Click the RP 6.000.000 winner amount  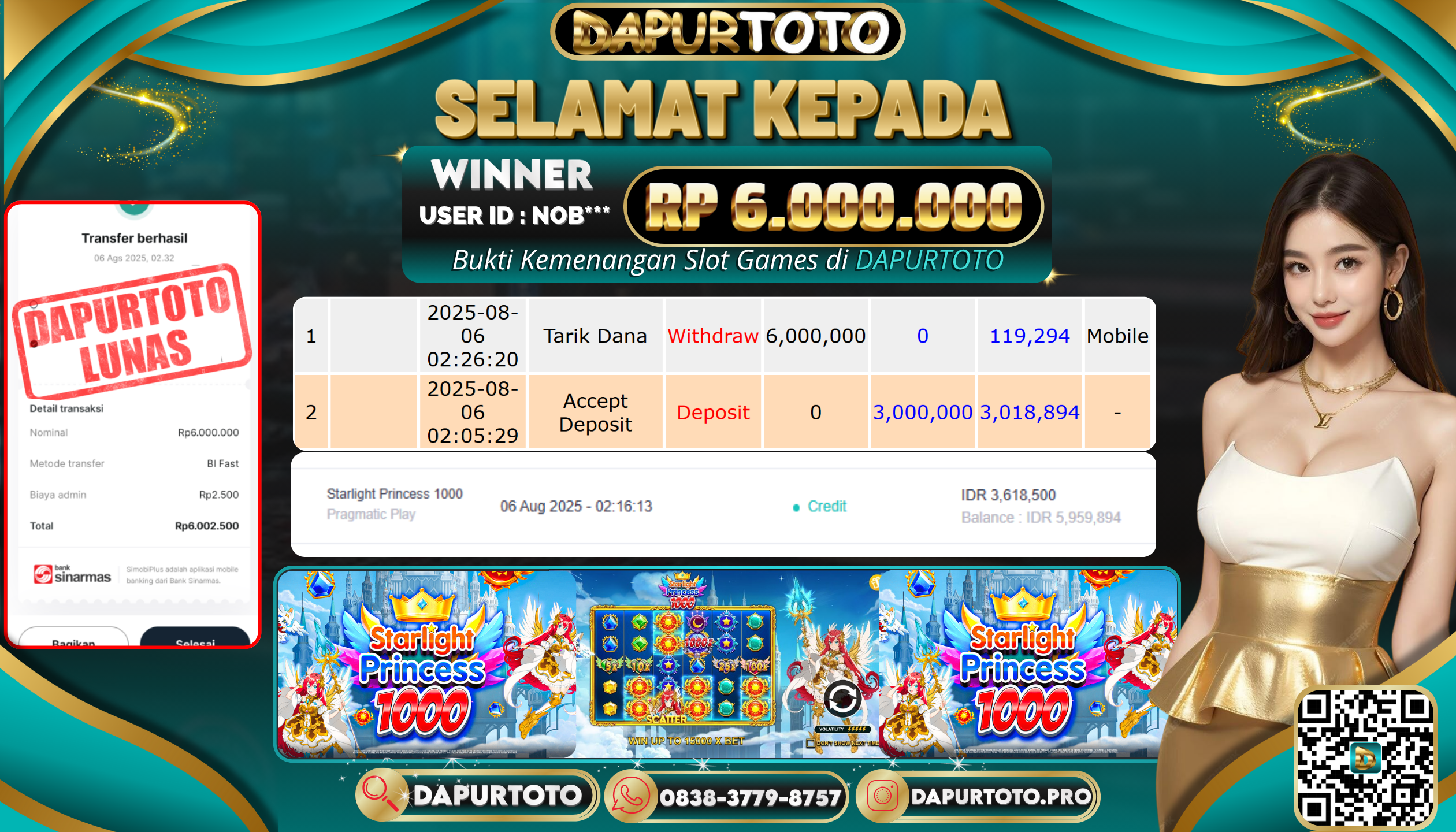coord(834,207)
